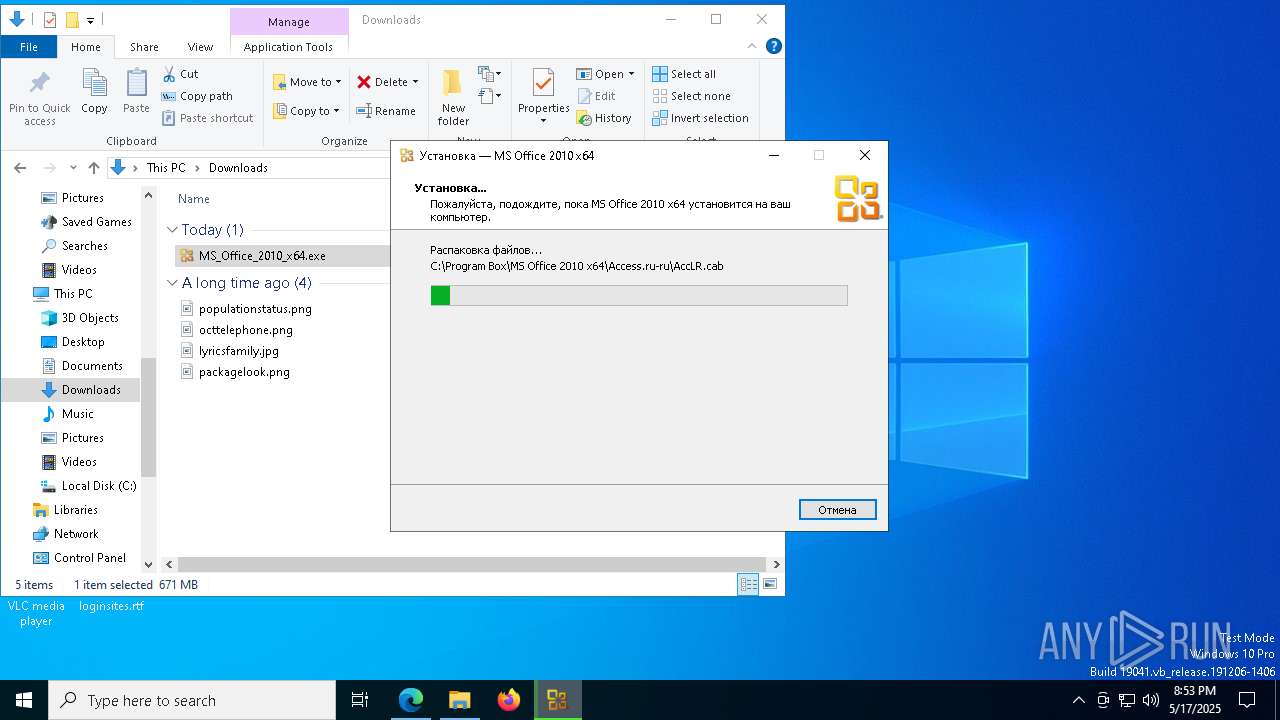Select lyricsfamily.jpg file
This screenshot has height=720, width=1280.
(x=239, y=351)
